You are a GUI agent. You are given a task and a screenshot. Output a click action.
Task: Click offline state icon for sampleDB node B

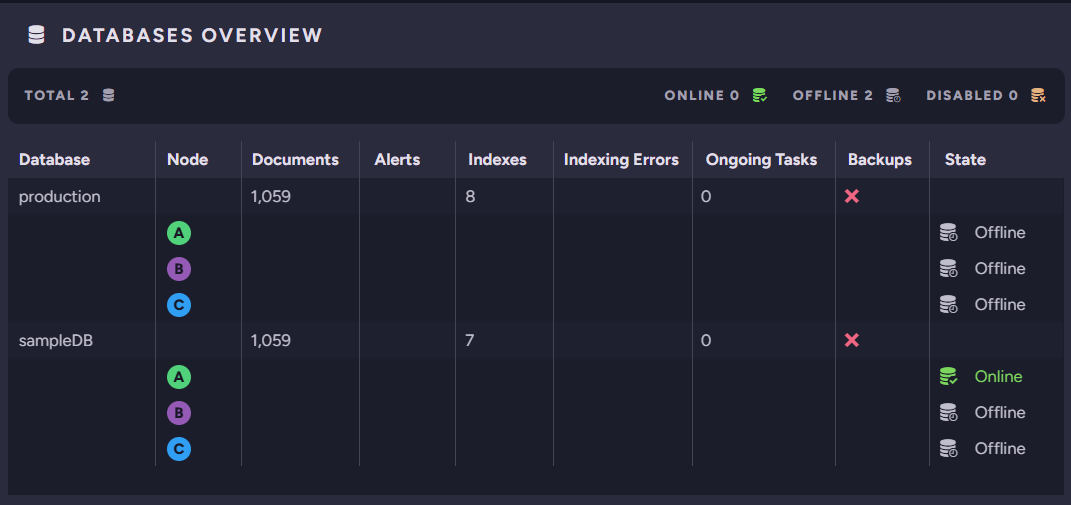coord(949,412)
